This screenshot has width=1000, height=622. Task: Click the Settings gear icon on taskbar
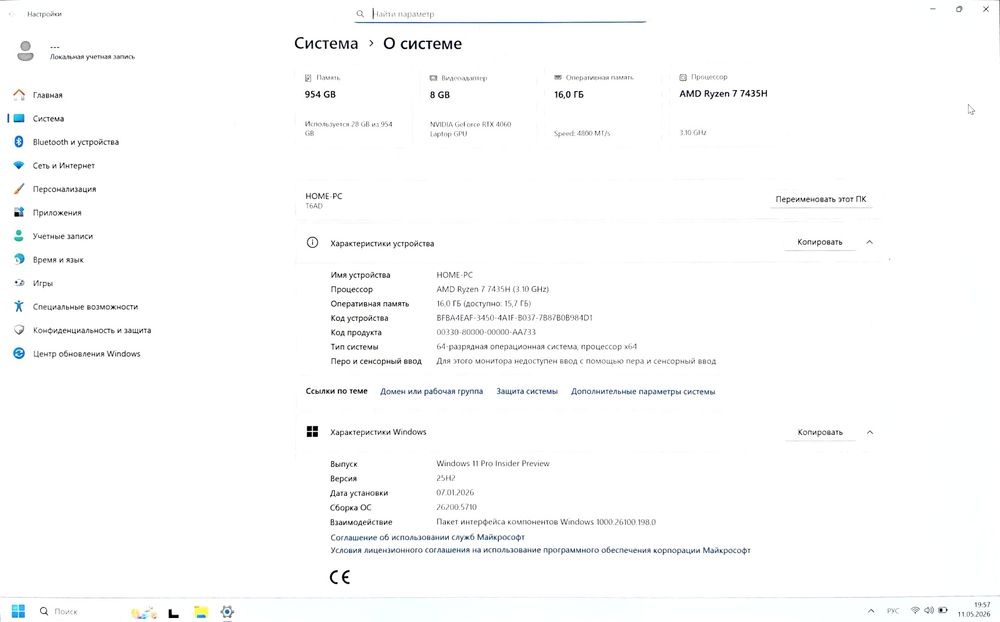[x=227, y=612]
